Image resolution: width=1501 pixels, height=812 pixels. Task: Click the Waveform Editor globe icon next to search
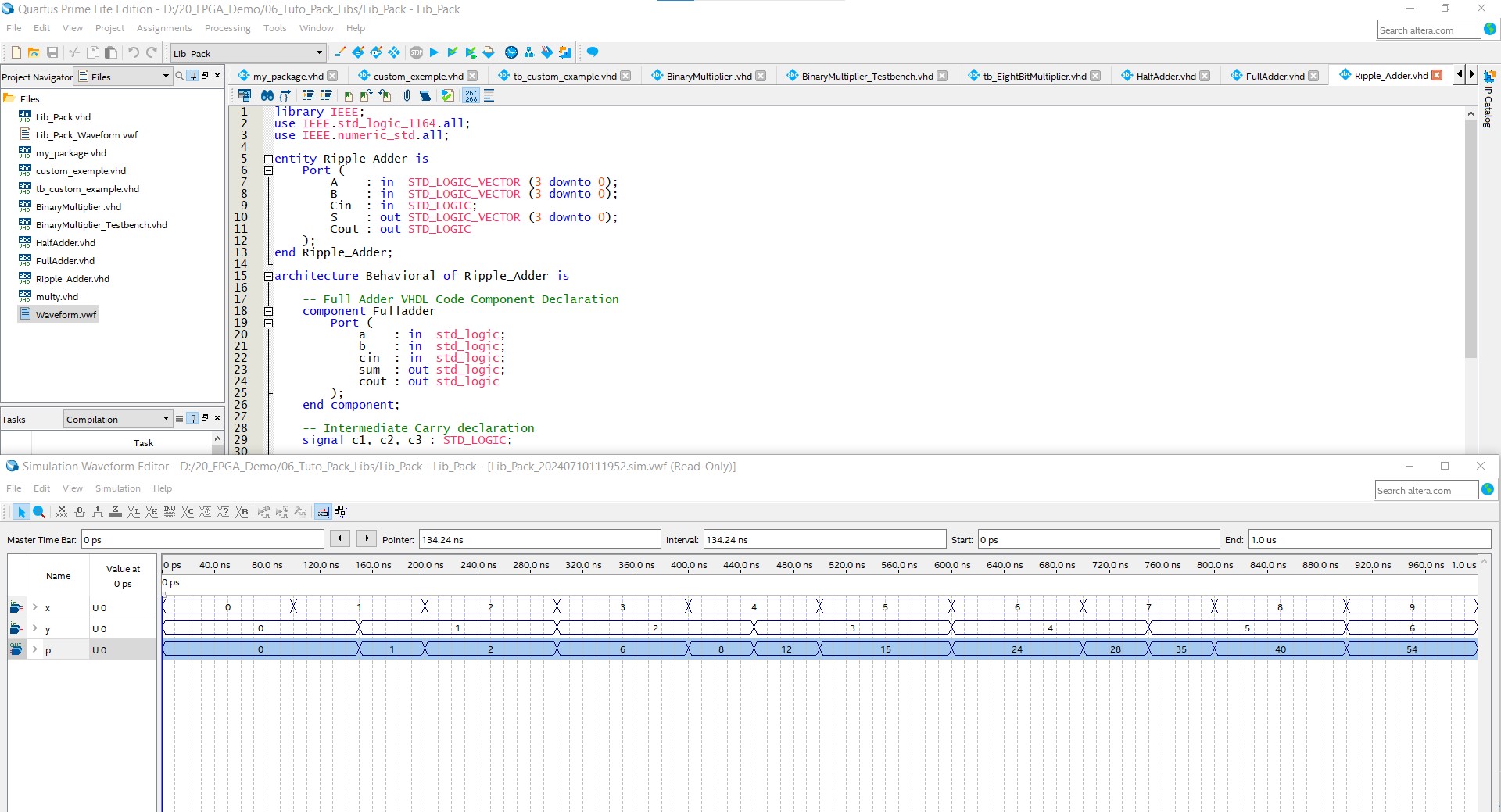(x=1488, y=489)
